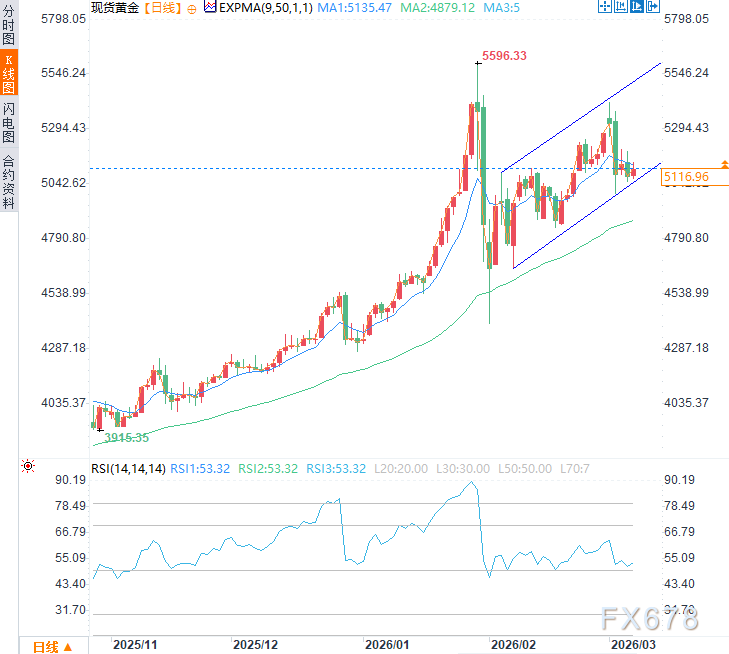
Task: Click the export chart arrow icon
Action: [653, 7]
